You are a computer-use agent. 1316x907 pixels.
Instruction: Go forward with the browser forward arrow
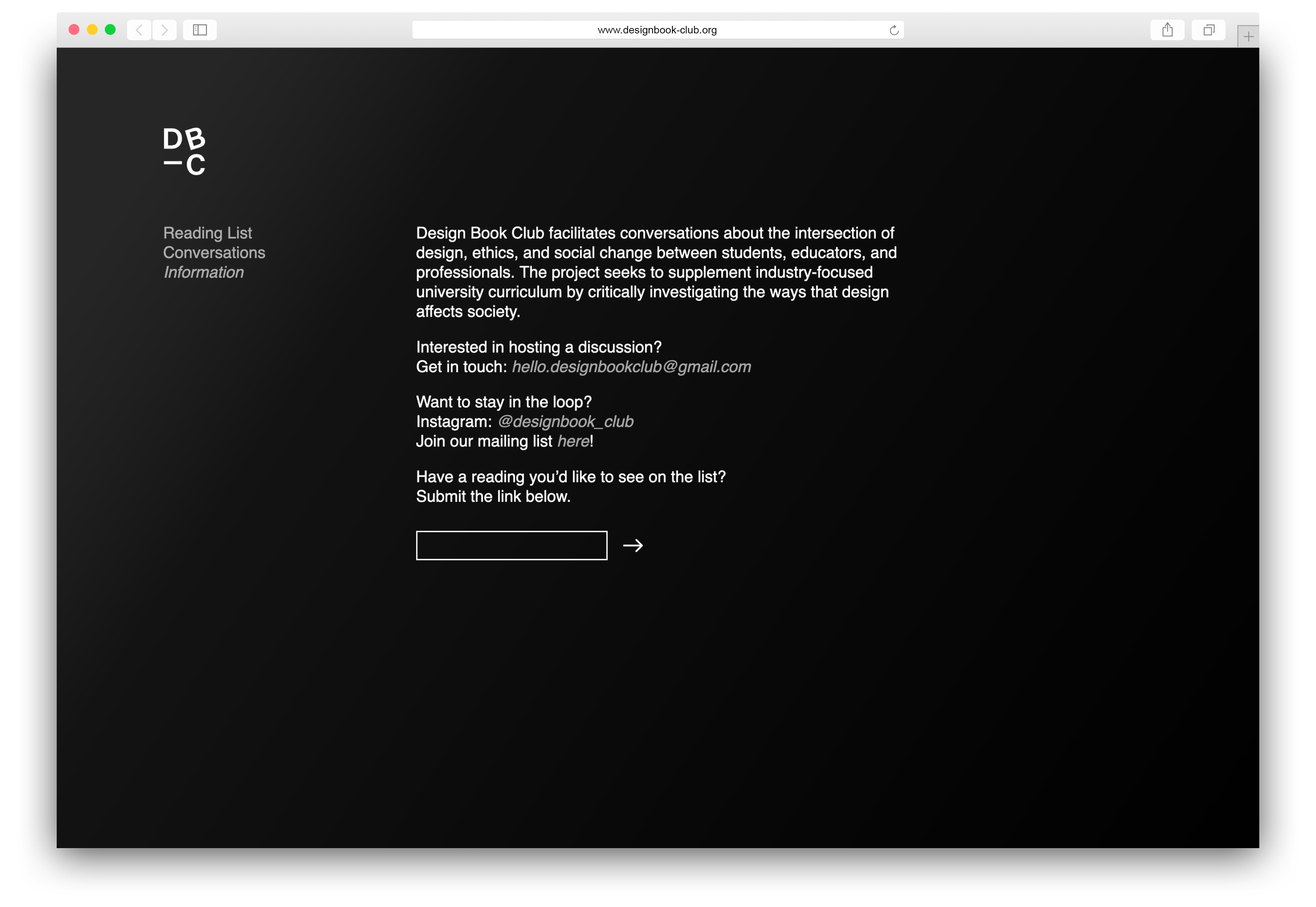(x=165, y=29)
